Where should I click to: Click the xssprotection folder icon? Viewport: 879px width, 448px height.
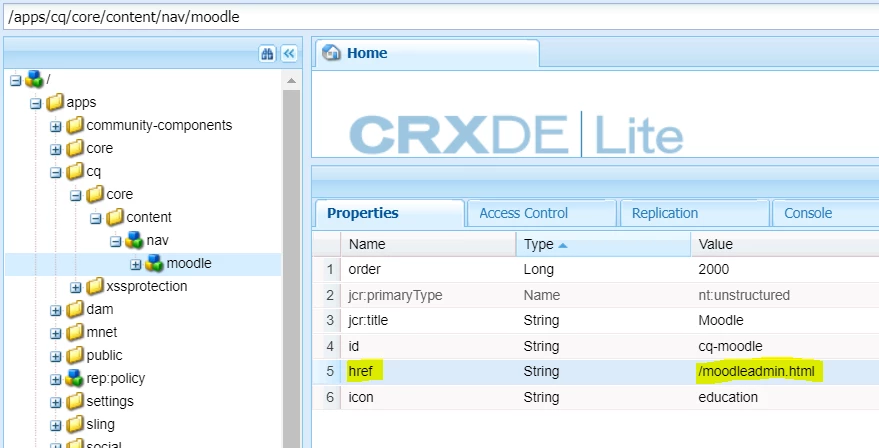(95, 287)
